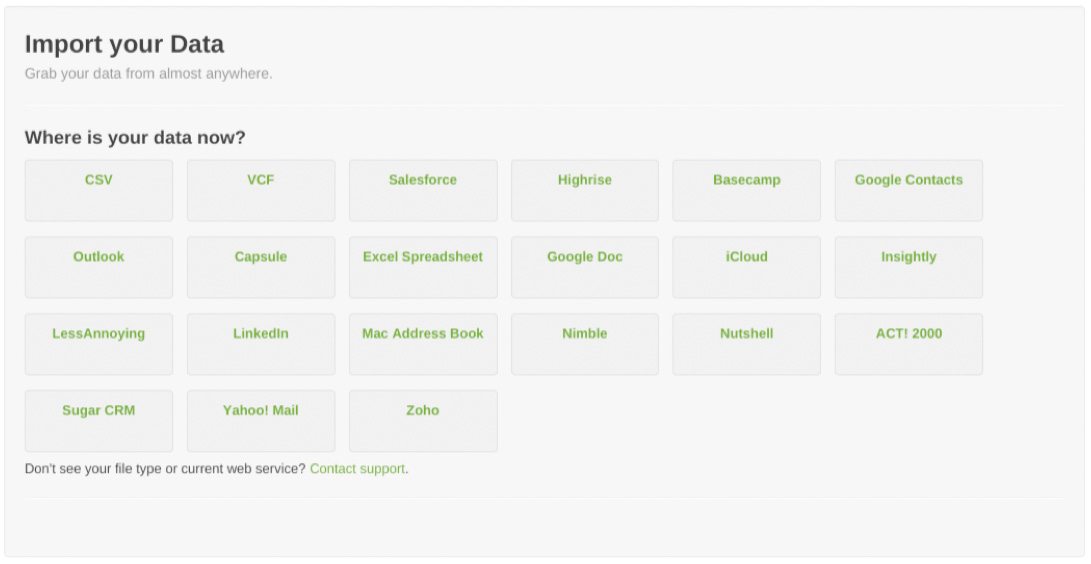The width and height of the screenshot is (1091, 564).
Task: Pick Sugar CRM for import
Action: [x=99, y=421]
